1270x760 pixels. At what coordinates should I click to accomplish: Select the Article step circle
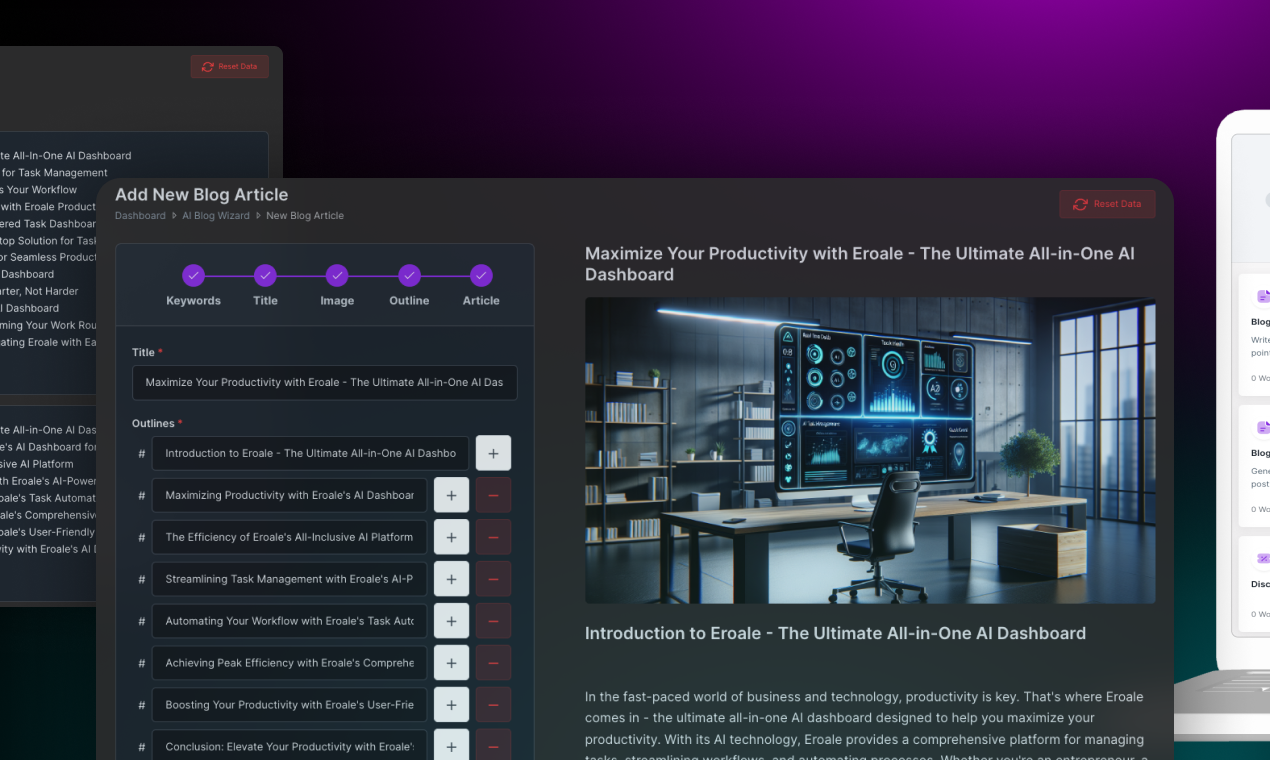481,275
